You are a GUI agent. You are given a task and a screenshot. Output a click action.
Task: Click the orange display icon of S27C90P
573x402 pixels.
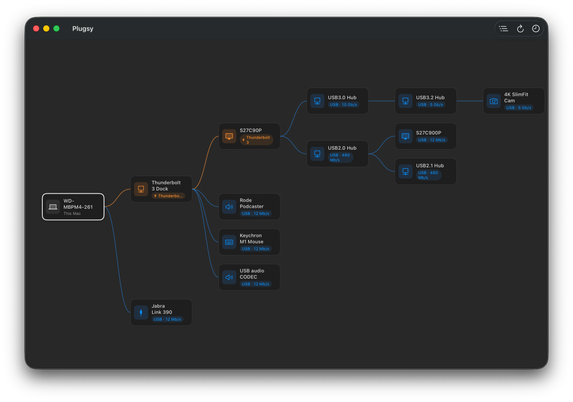[x=229, y=136]
